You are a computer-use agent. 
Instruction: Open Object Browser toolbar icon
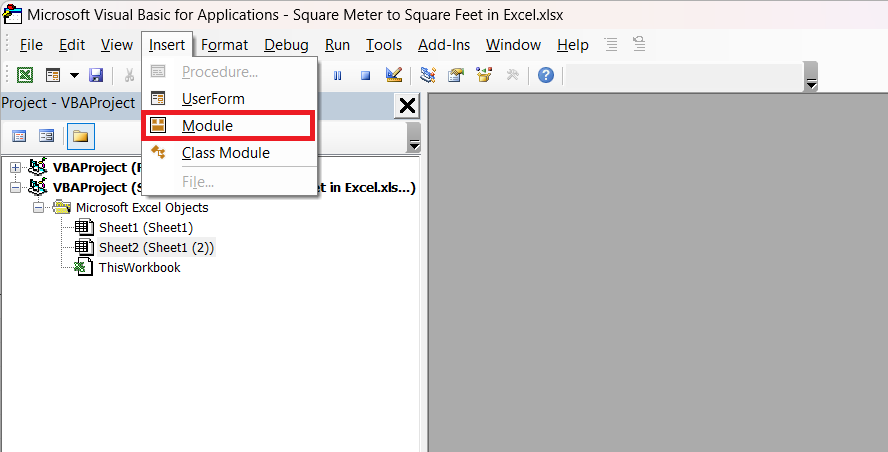484,75
